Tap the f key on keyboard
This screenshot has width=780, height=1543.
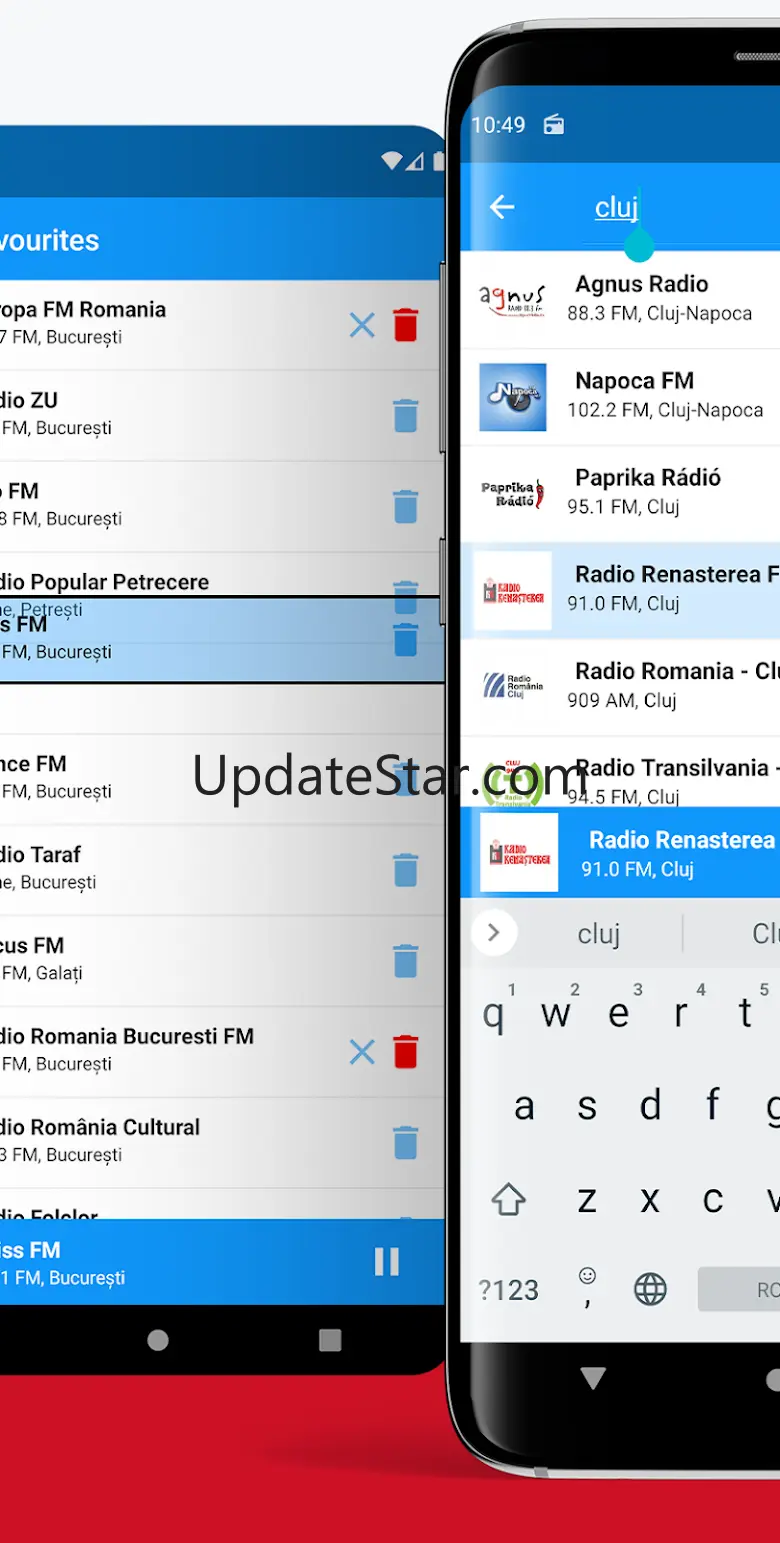coord(713,1106)
